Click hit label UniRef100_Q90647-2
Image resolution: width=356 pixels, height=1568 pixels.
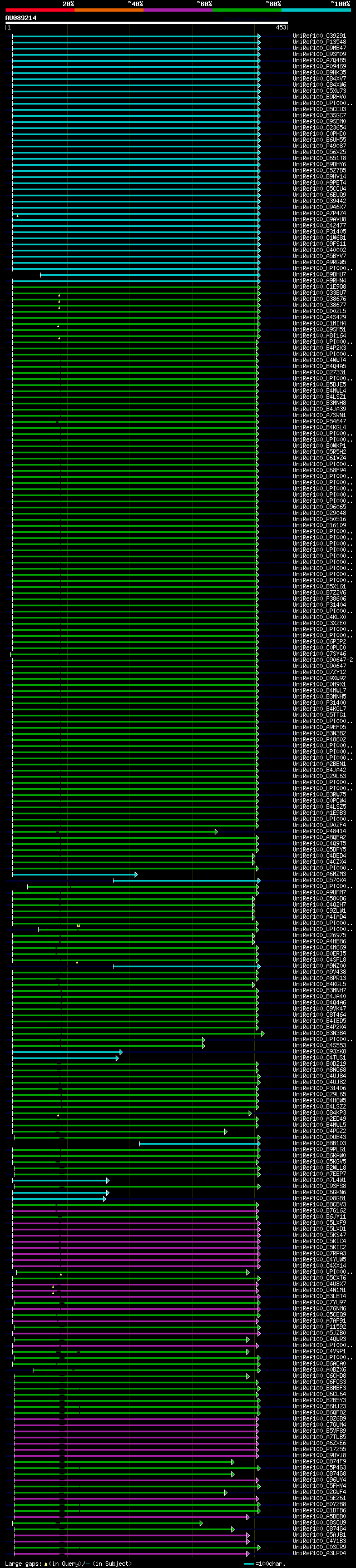[323, 660]
